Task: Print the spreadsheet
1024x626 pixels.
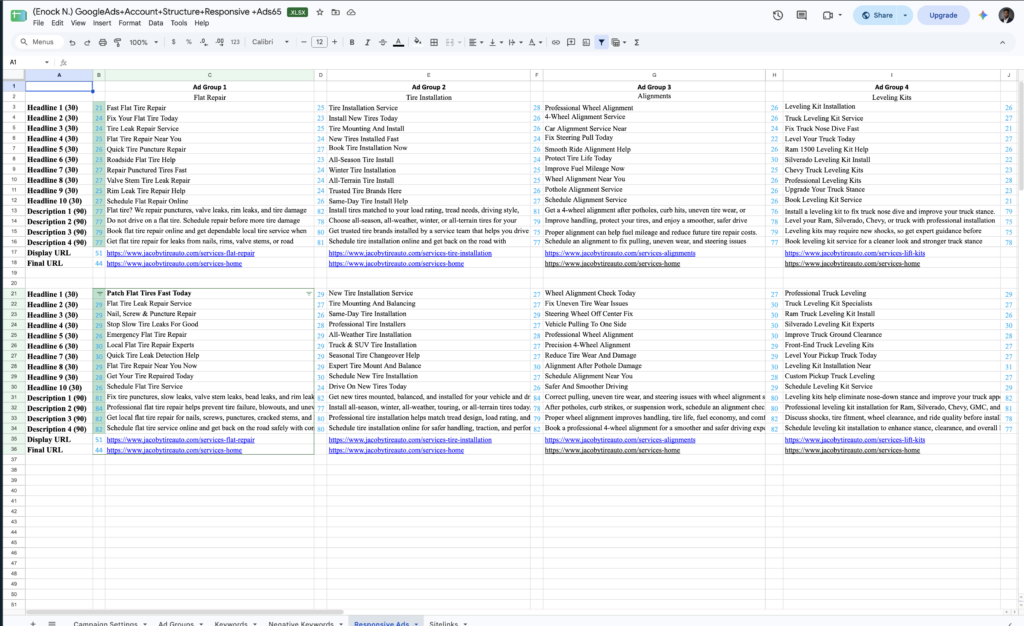Action: 103,42
